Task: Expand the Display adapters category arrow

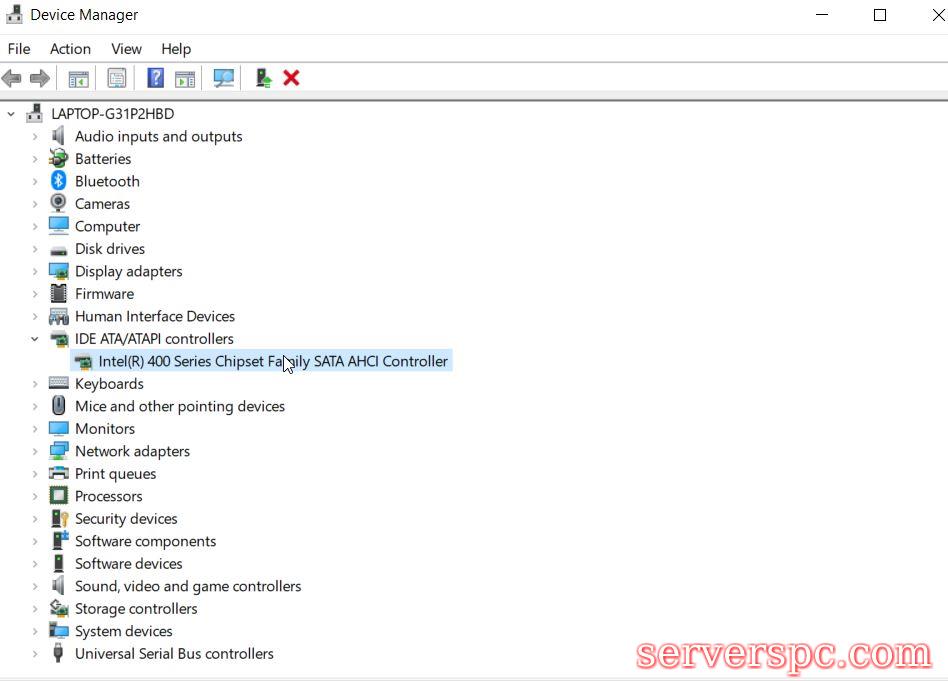Action: pos(35,271)
